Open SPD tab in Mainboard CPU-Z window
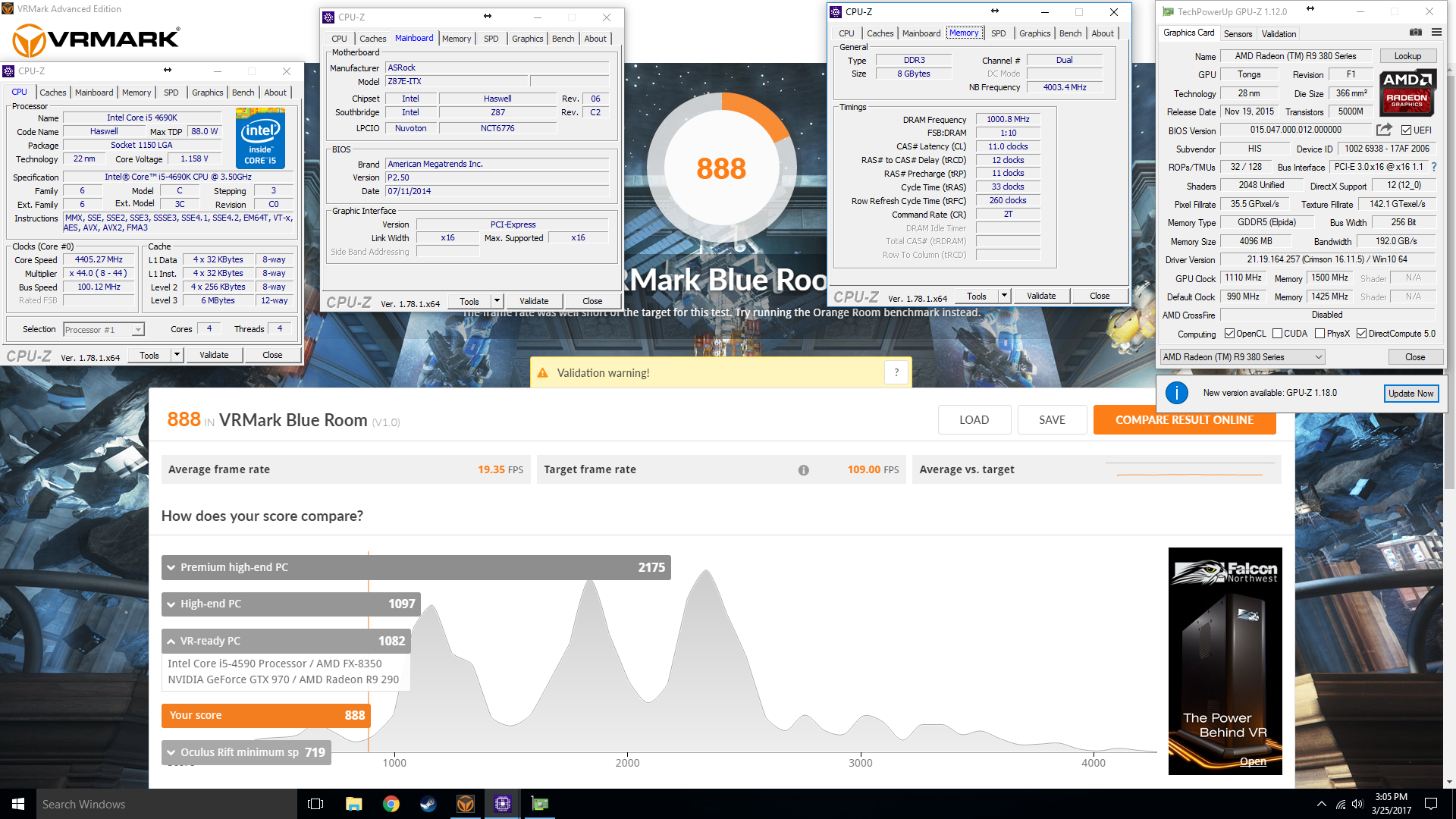Image resolution: width=1456 pixels, height=819 pixels. [x=491, y=39]
